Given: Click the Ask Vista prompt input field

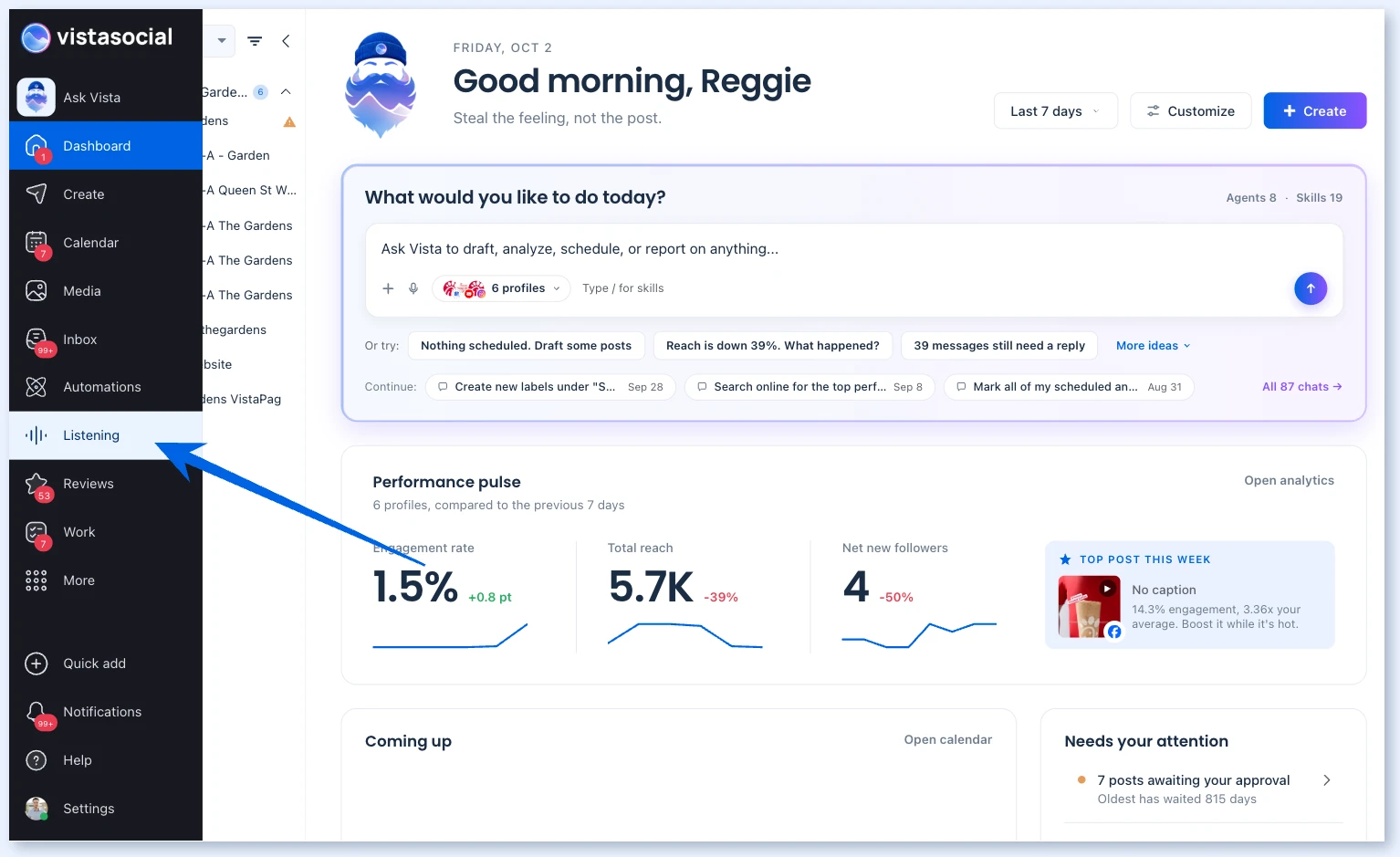Looking at the screenshot, I should (x=853, y=249).
